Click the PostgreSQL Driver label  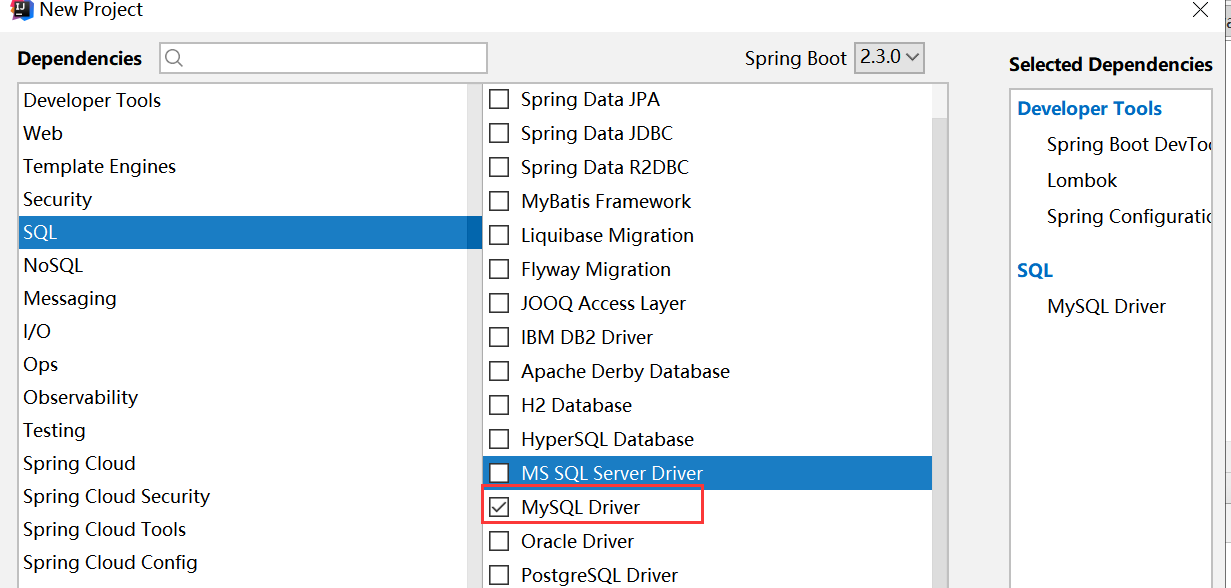click(599, 575)
